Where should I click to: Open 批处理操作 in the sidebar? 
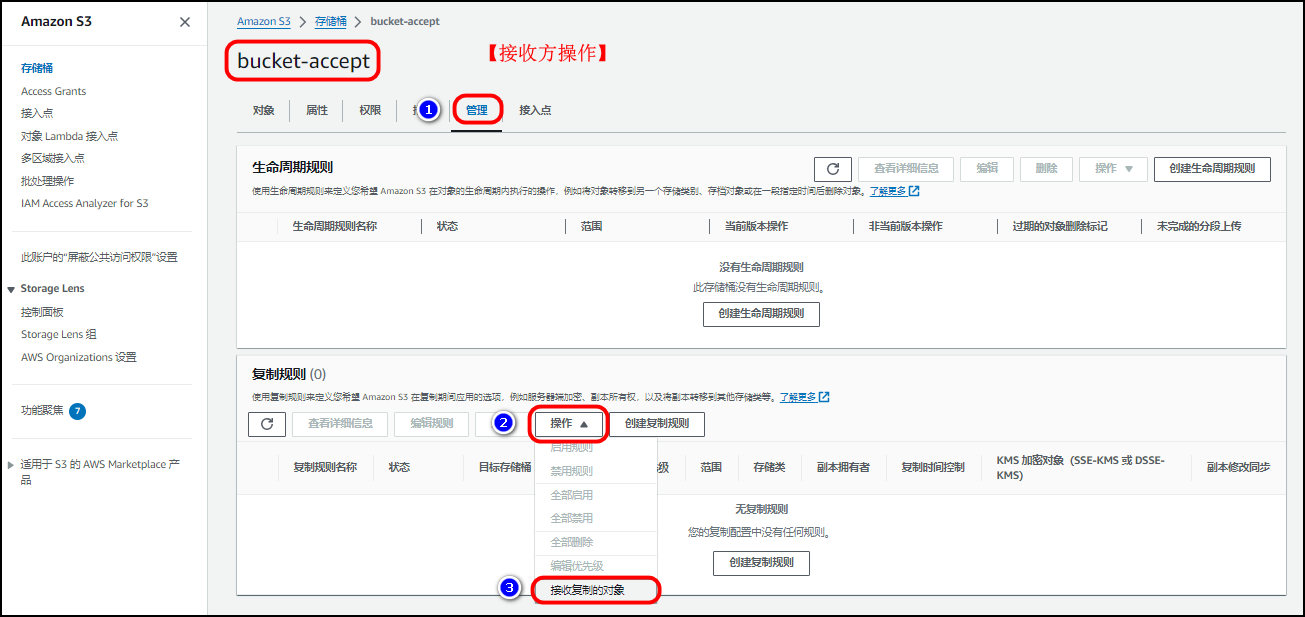coord(48,181)
